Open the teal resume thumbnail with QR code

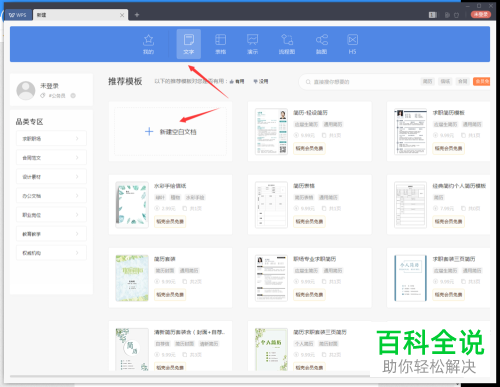(x=271, y=131)
